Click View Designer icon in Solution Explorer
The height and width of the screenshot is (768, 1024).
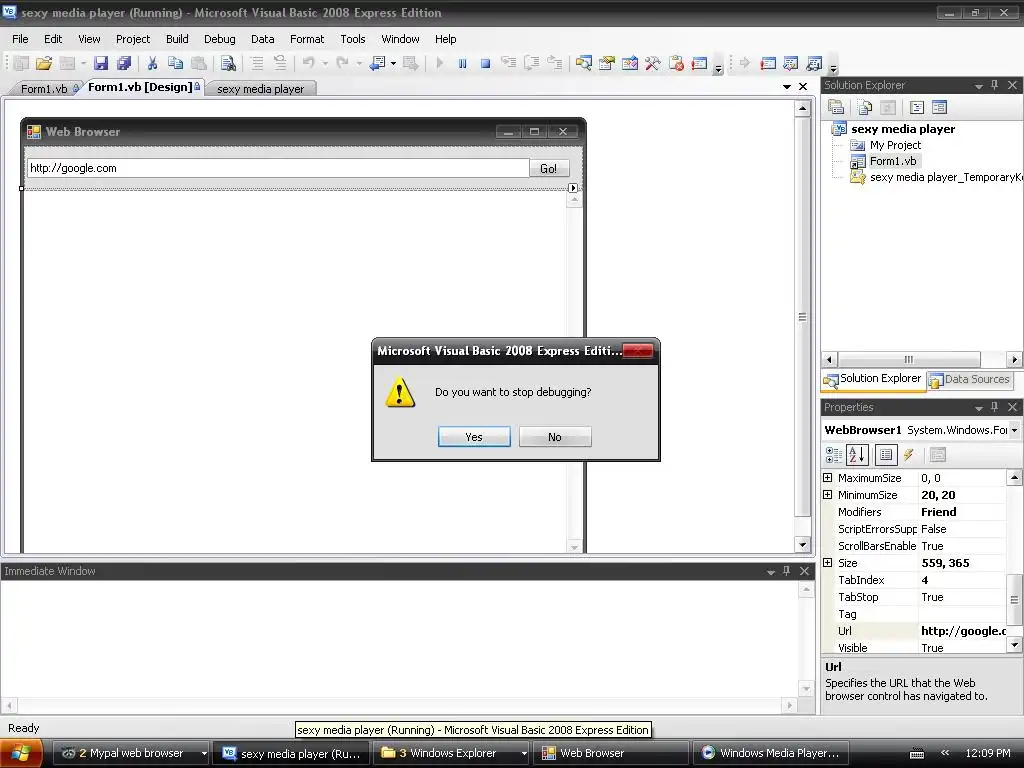(939, 107)
